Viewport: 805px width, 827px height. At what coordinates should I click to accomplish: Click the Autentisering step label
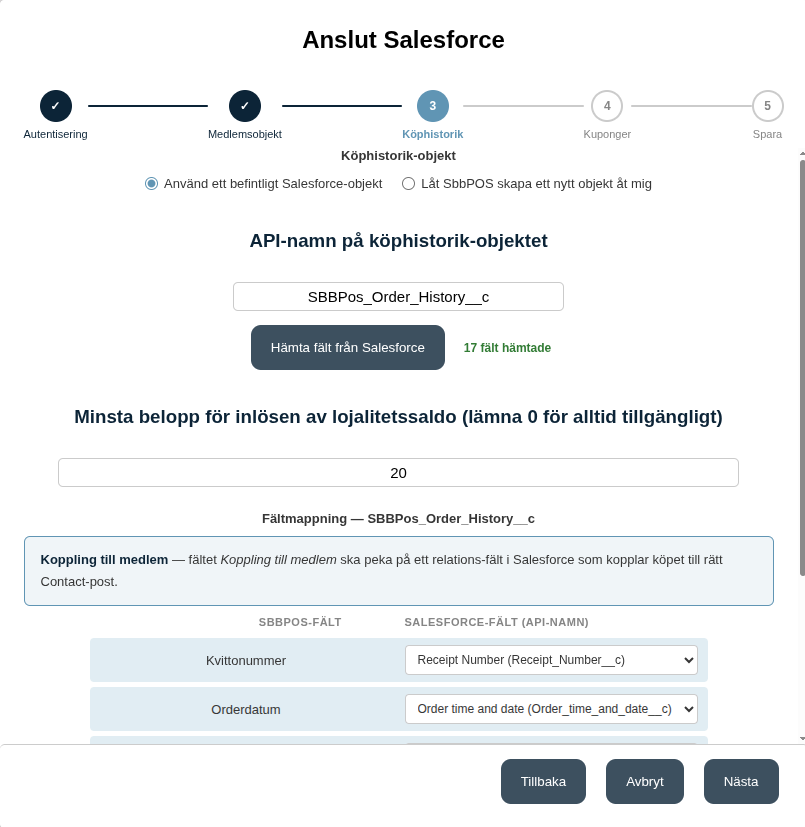click(55, 134)
